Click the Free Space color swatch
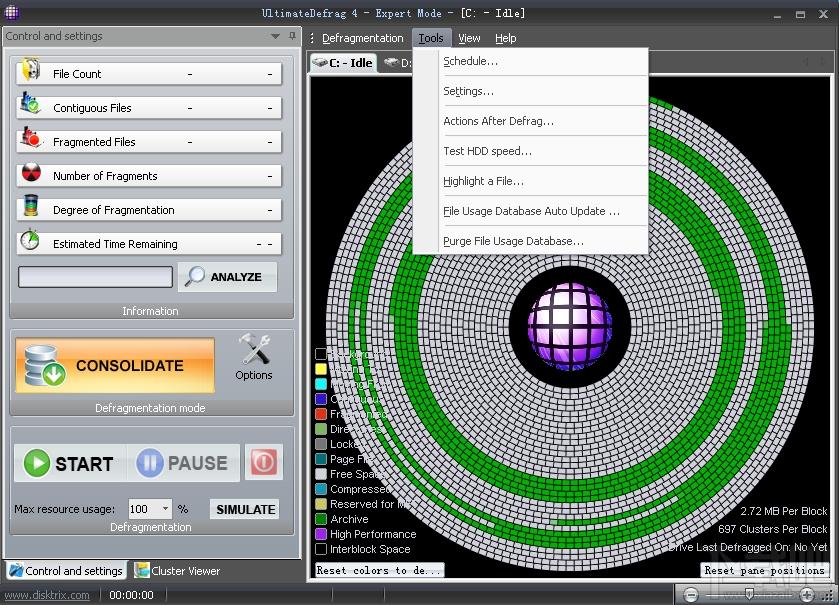Image resolution: width=839 pixels, height=605 pixels. 321,474
